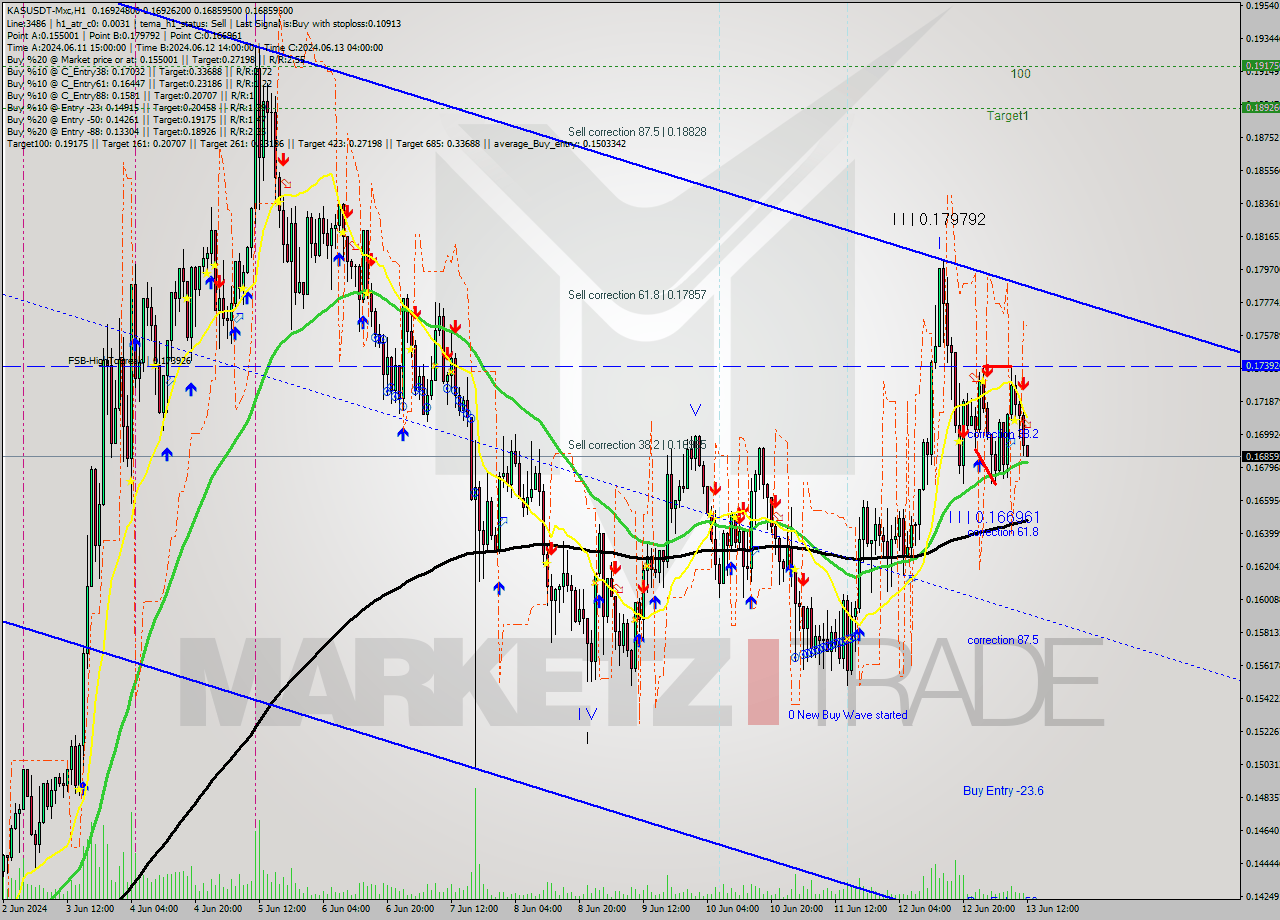Screen dimensions: 1280x920
Task: Click the 0.17970 price axis label
Action: 1262,269
